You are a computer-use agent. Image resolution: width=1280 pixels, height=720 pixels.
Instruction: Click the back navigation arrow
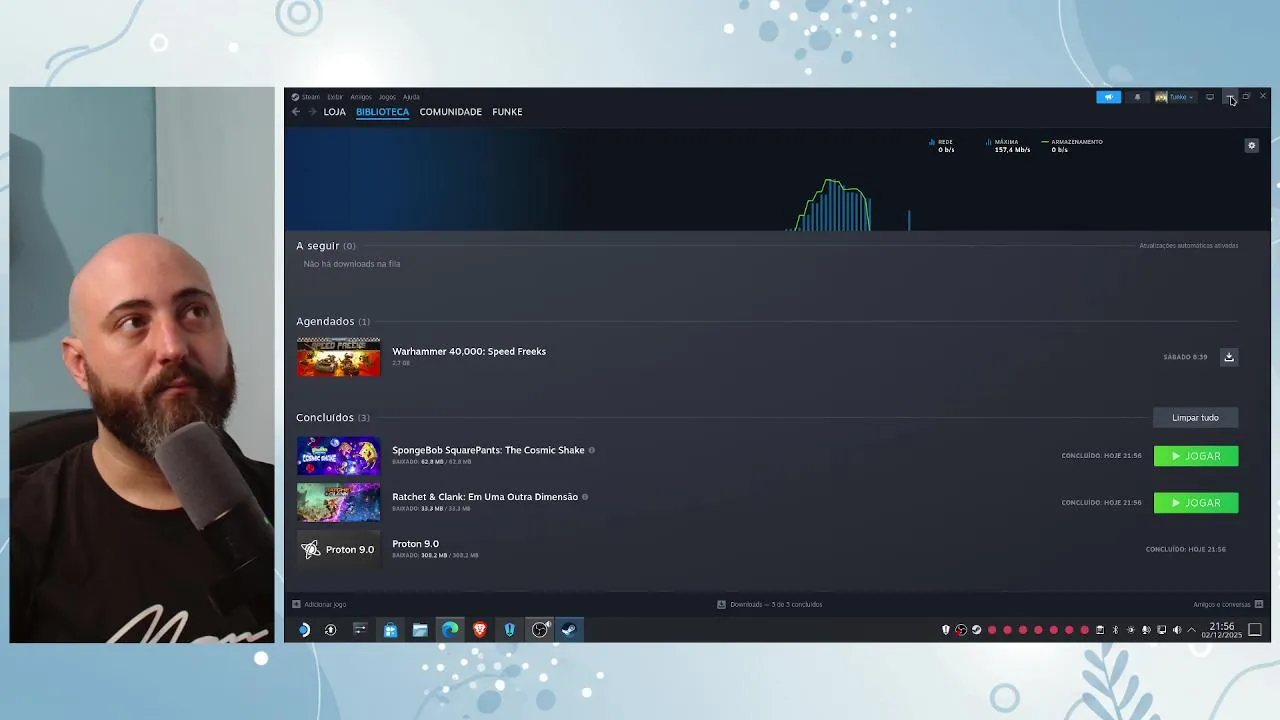[296, 112]
